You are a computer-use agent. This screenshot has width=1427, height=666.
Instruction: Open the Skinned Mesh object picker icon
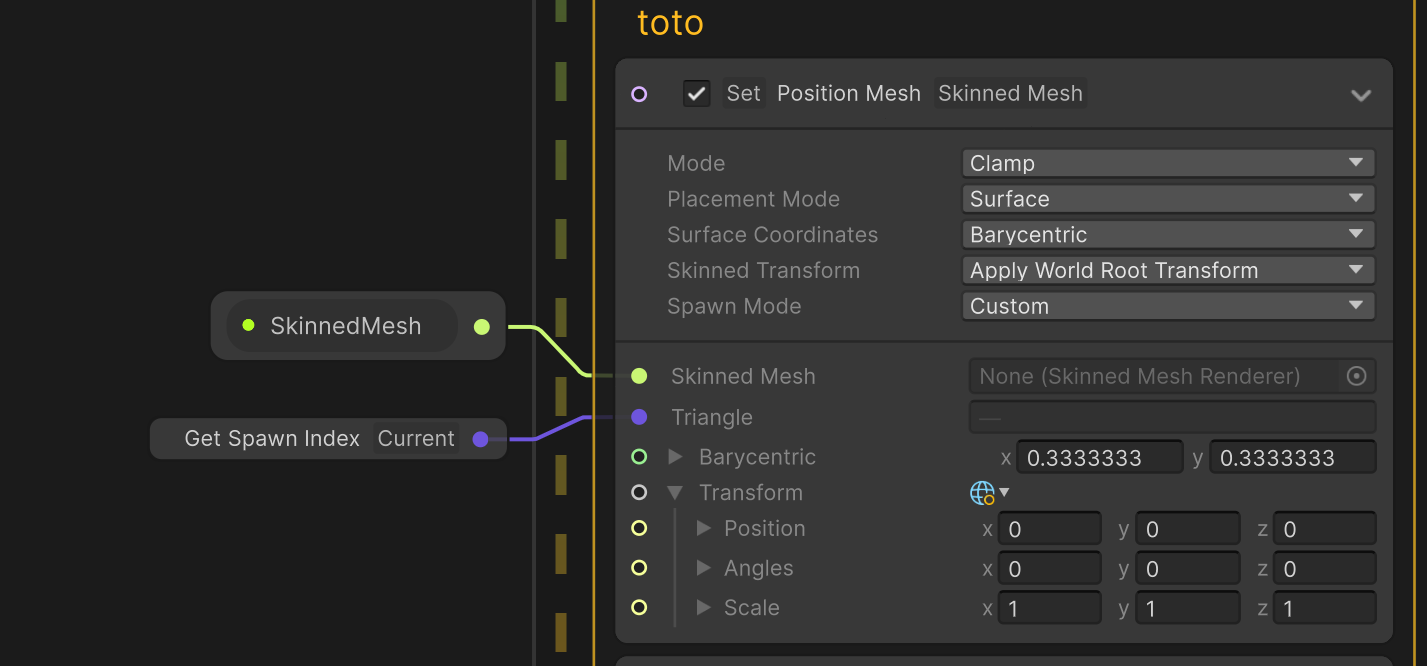(1356, 376)
